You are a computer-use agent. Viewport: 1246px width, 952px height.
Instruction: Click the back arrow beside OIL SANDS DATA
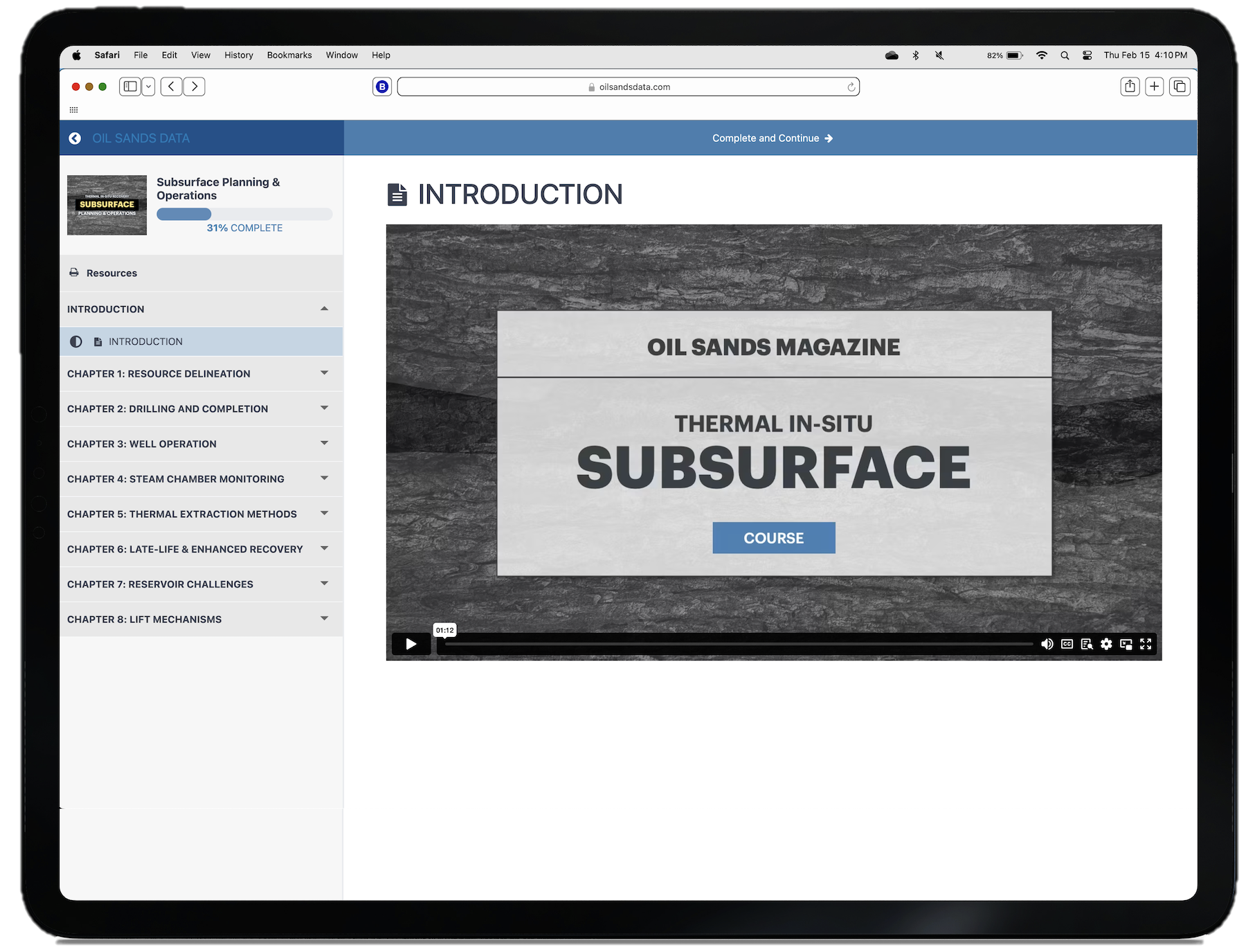coord(75,138)
